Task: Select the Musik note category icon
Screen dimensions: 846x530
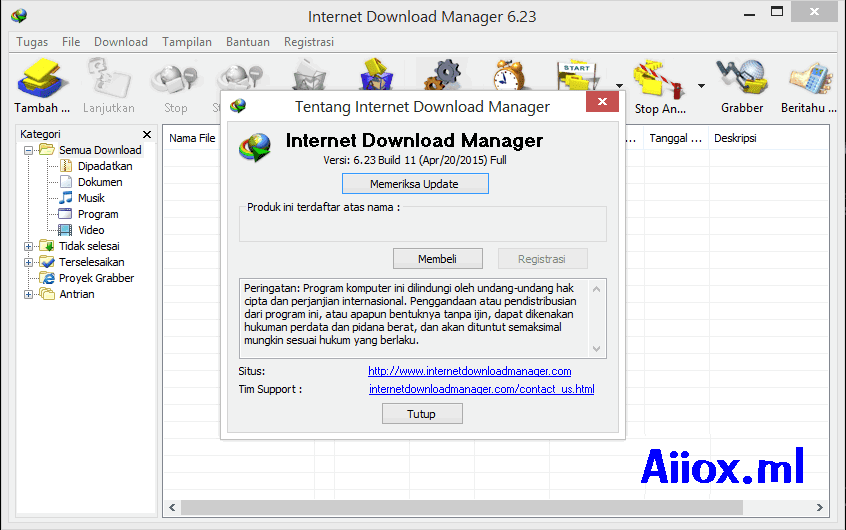Action: point(66,198)
